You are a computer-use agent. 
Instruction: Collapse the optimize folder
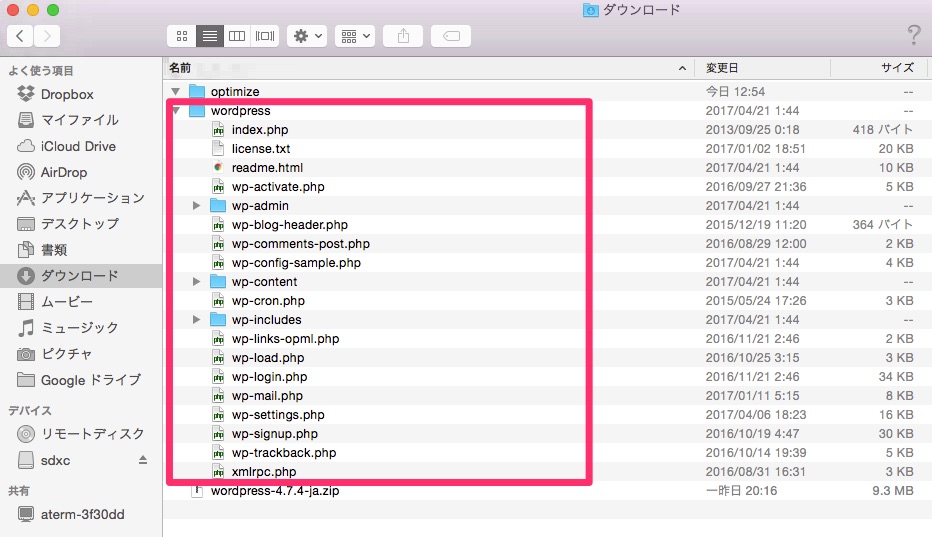click(175, 92)
